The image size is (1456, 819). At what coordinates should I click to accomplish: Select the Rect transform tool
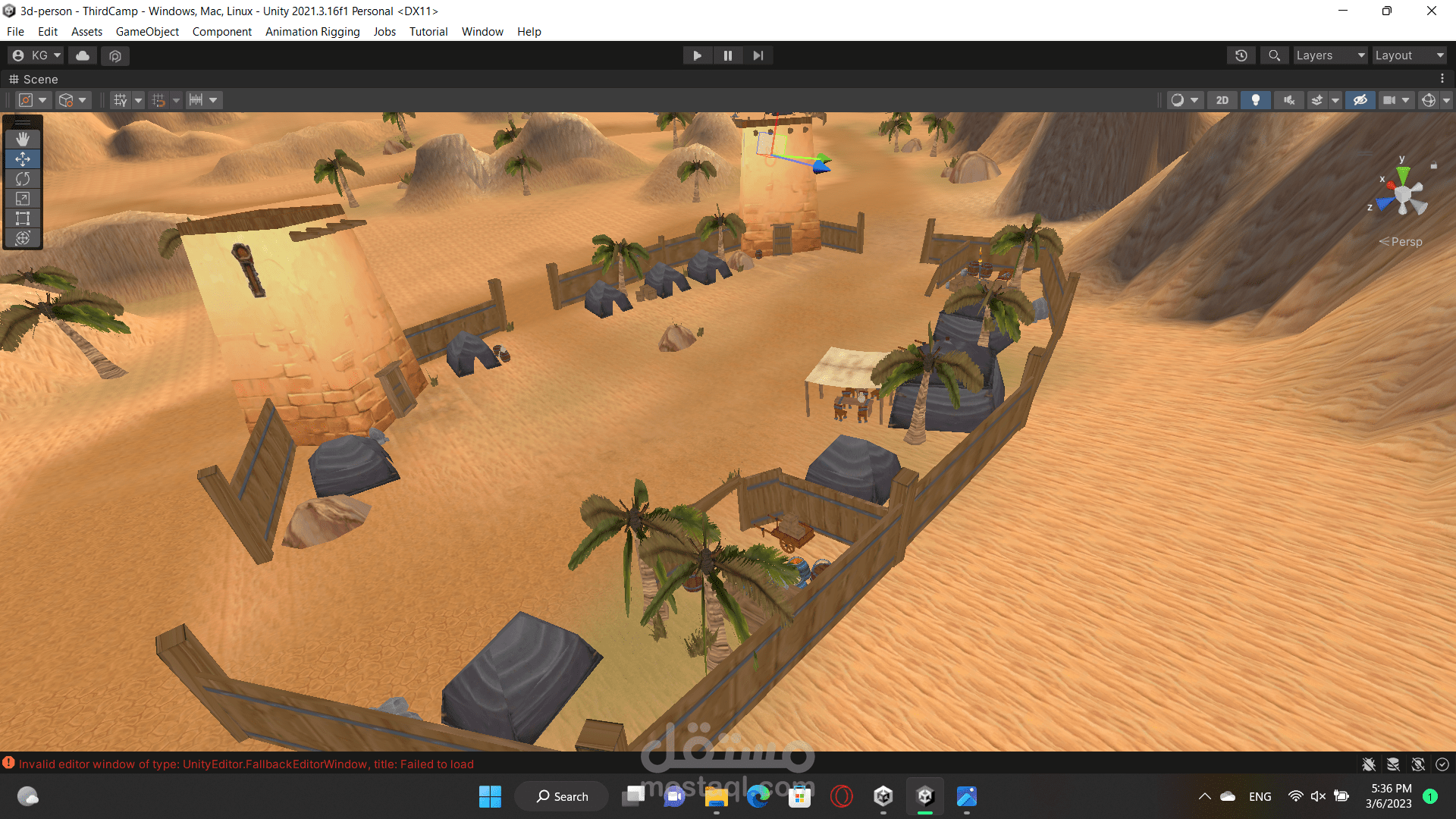[23, 218]
